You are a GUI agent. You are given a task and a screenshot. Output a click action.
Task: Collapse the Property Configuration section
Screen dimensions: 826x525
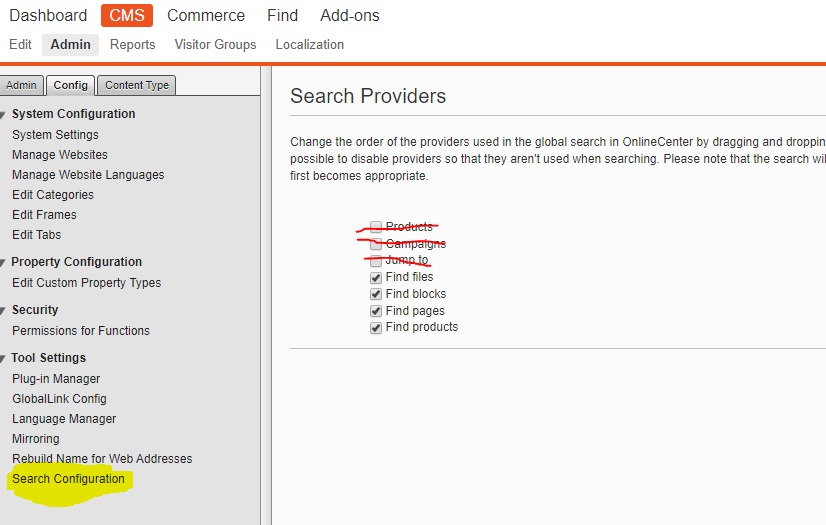coord(4,262)
